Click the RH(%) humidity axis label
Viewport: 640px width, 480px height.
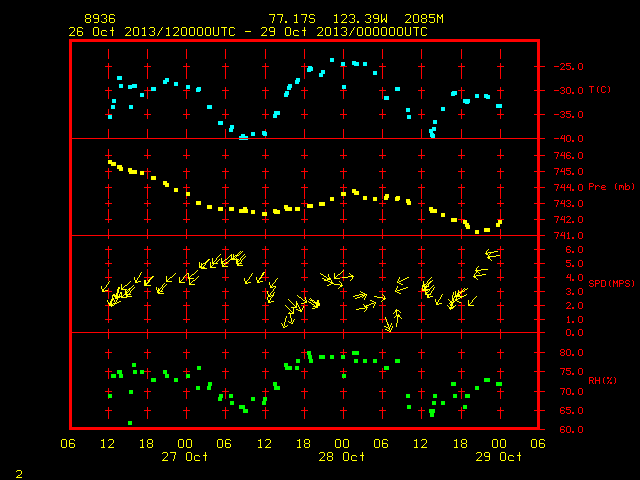point(602,380)
